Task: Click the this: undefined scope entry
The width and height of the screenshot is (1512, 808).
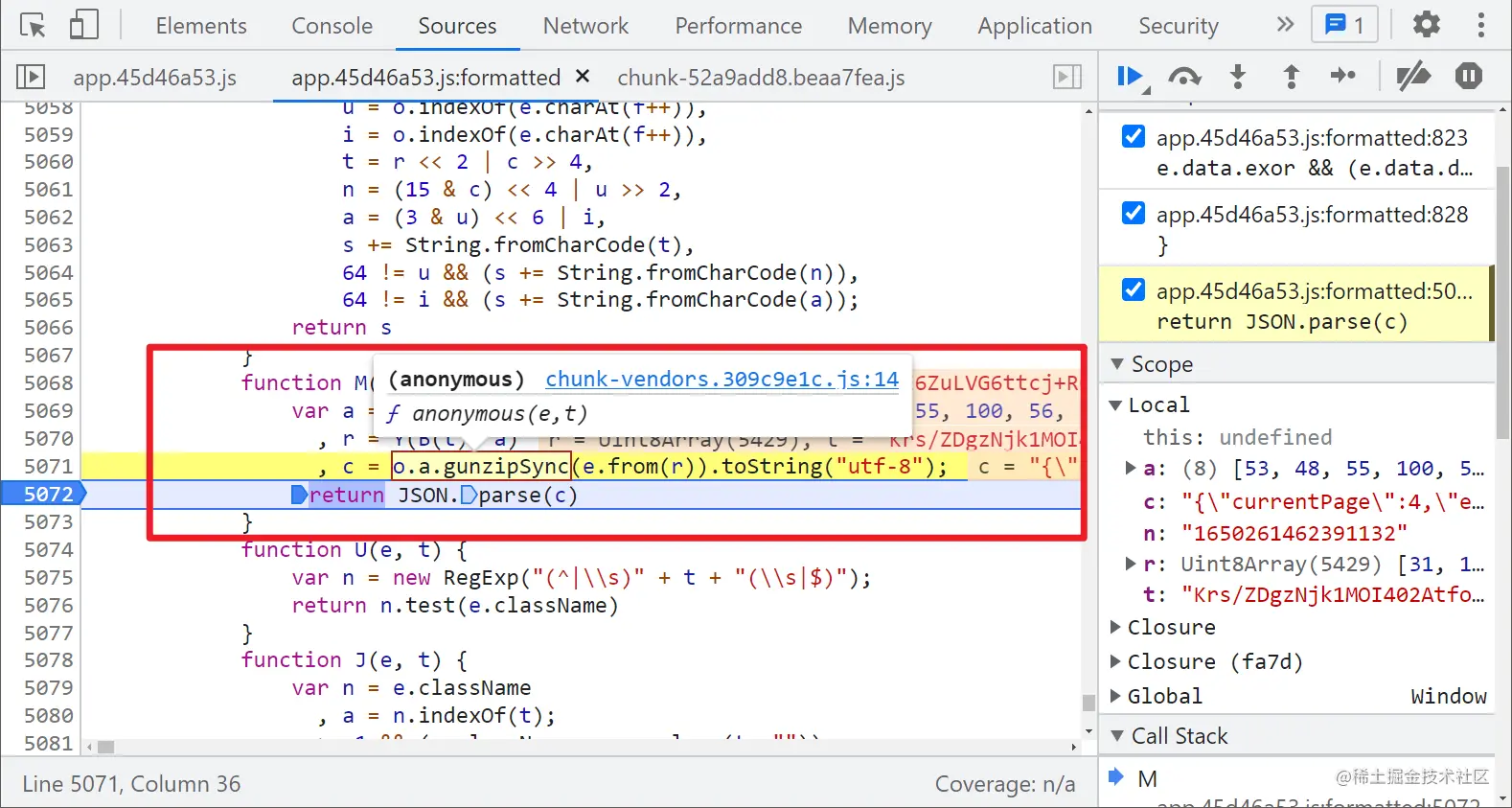Action: [1238, 438]
